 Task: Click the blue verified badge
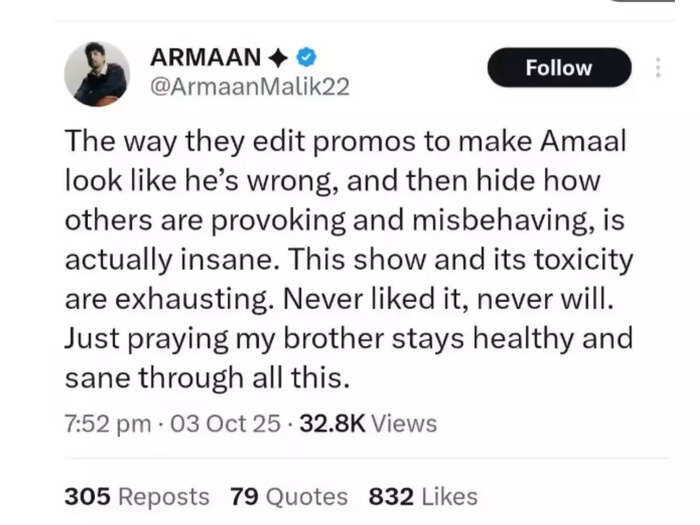click(x=307, y=57)
